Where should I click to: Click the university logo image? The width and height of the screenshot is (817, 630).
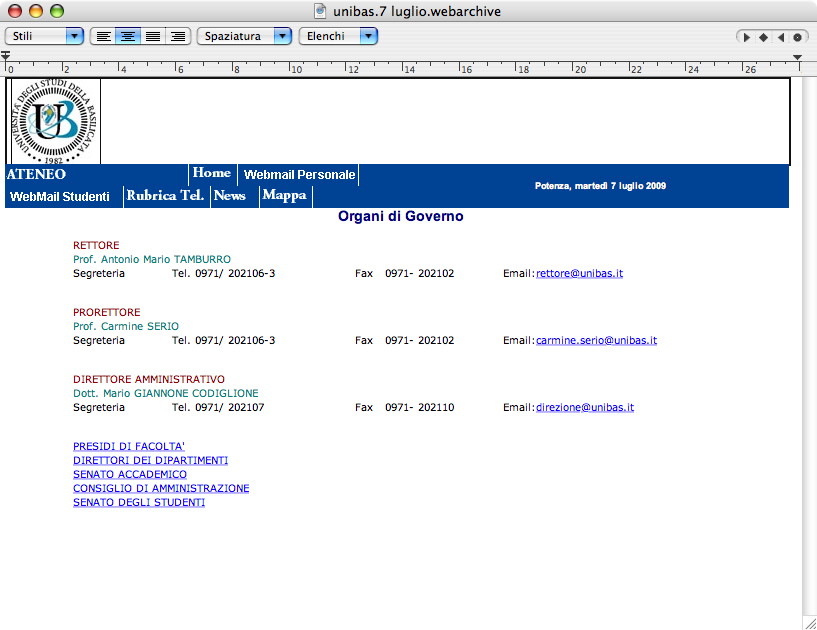click(x=56, y=121)
